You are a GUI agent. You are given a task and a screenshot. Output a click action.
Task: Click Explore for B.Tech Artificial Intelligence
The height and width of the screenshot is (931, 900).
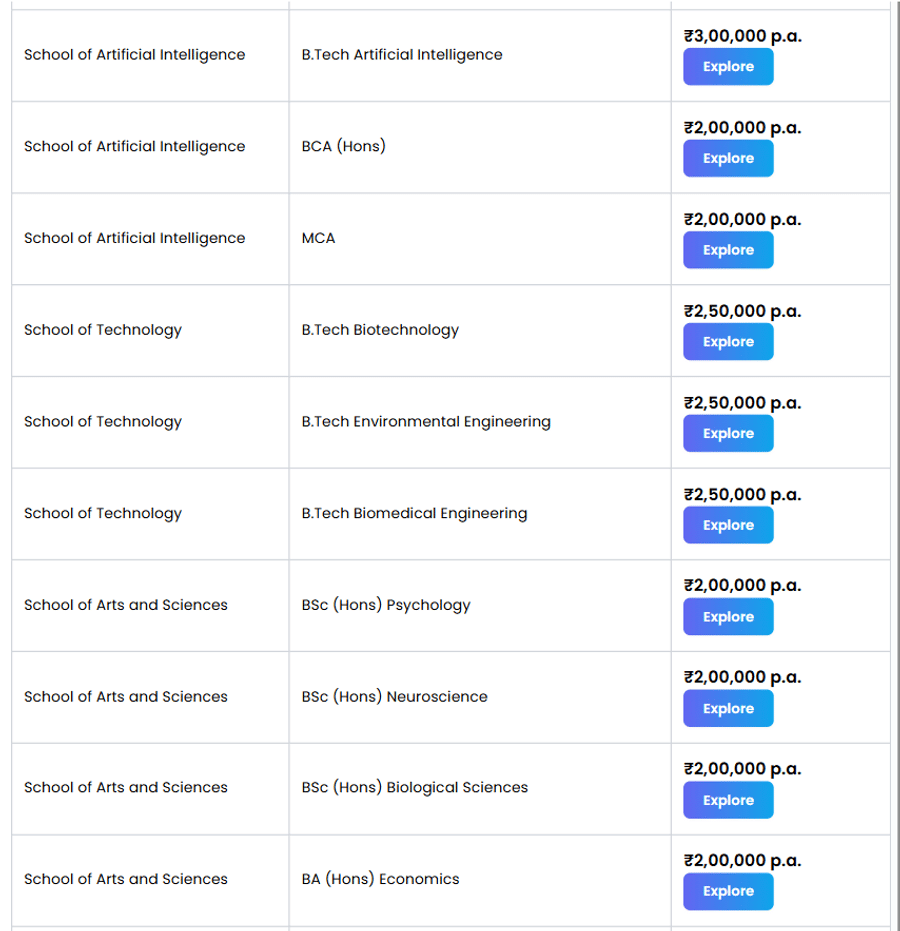pyautogui.click(x=727, y=66)
